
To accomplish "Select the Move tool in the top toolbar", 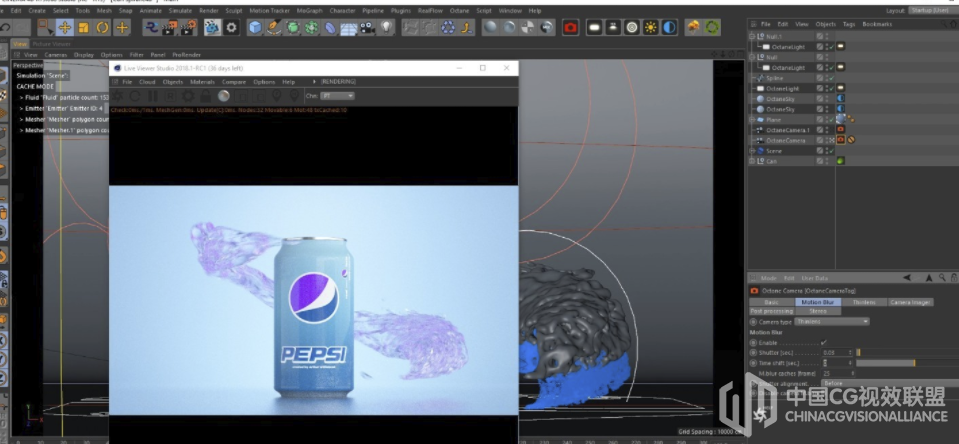I will point(64,28).
